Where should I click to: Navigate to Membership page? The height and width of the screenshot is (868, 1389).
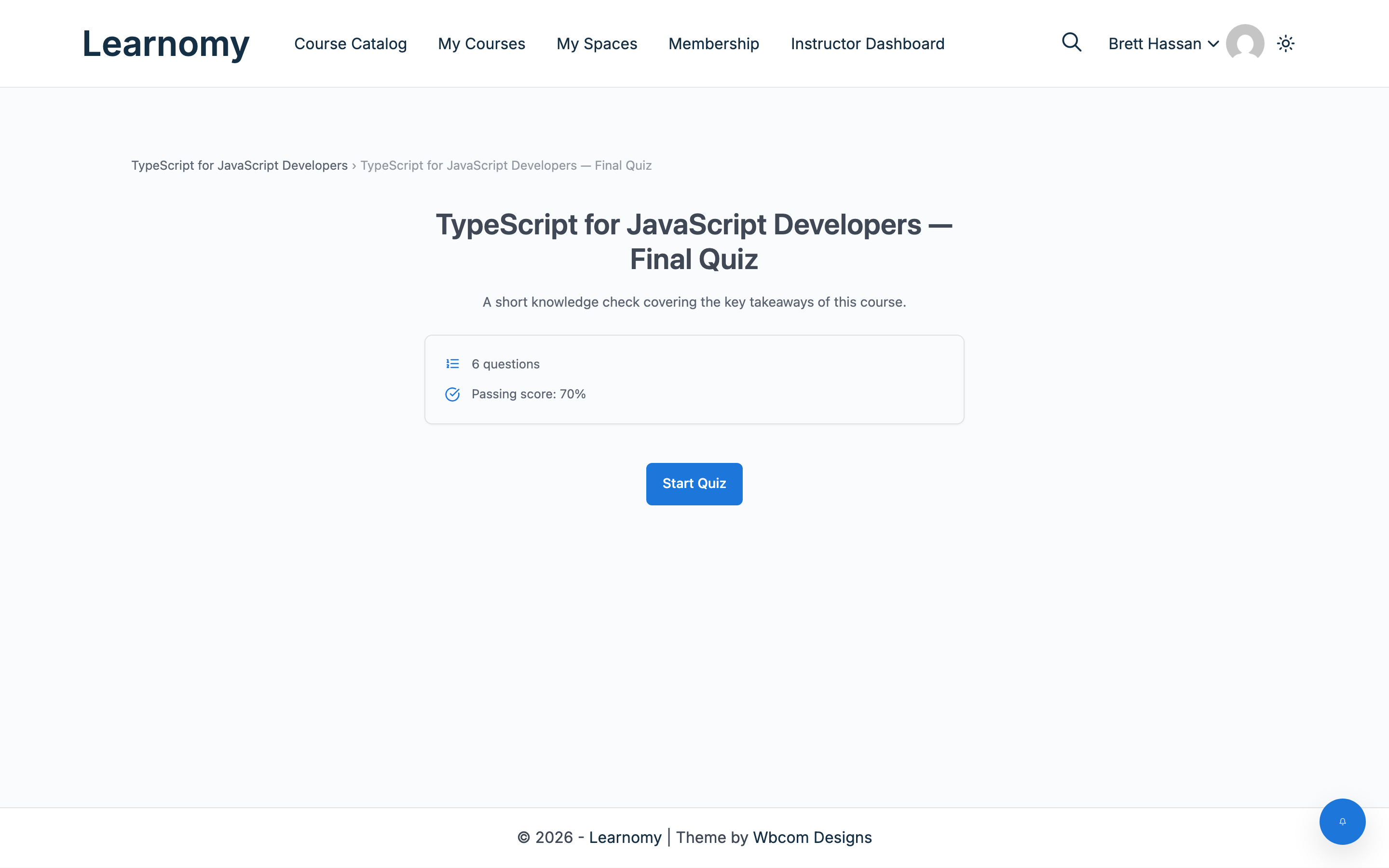[x=713, y=43]
